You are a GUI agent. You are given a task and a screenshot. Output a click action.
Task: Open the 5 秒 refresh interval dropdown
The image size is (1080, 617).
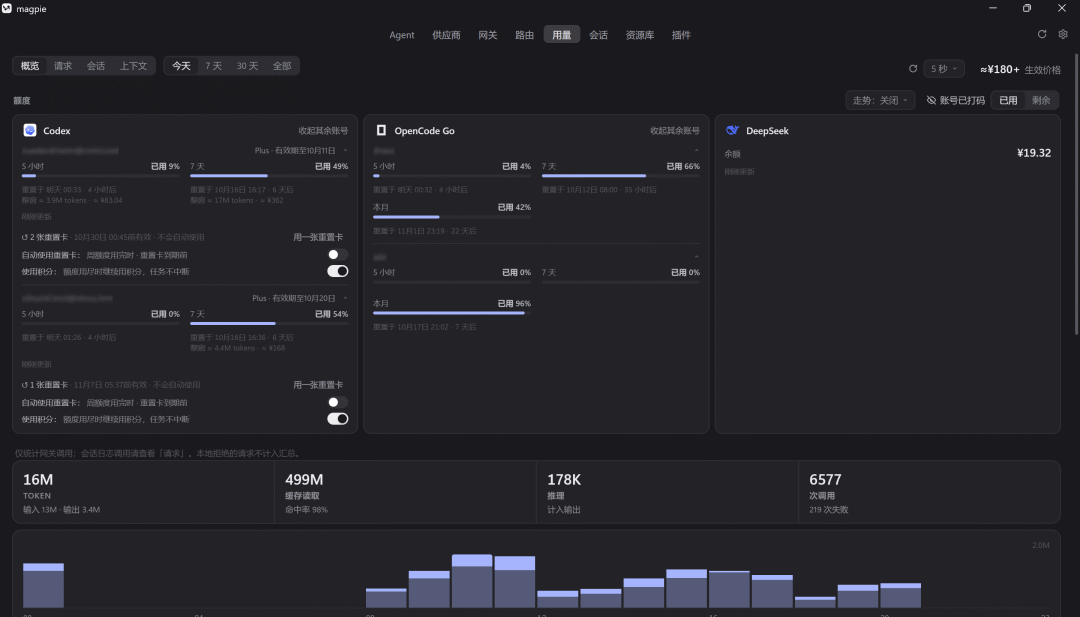pyautogui.click(x=944, y=69)
